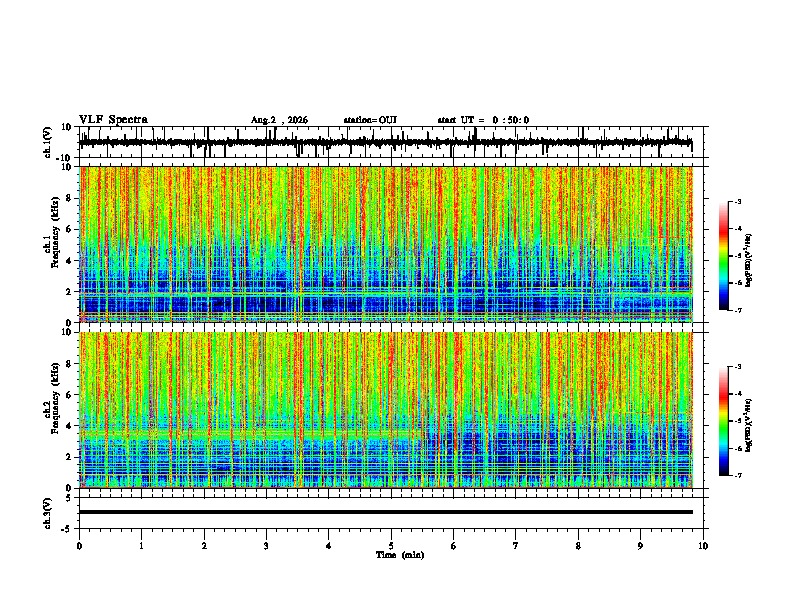Click the "station=OUI" header label
This screenshot has height=612, width=792.
tap(370, 120)
